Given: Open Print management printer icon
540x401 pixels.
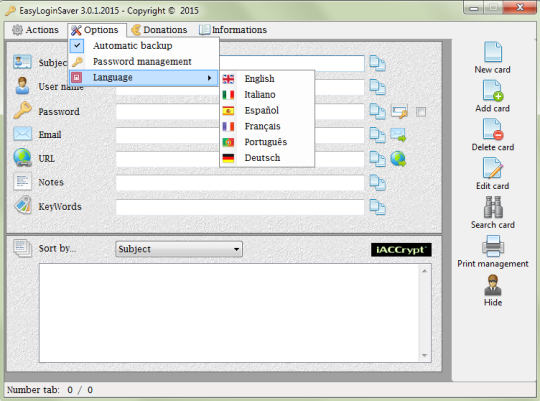Looking at the screenshot, I should click(493, 246).
